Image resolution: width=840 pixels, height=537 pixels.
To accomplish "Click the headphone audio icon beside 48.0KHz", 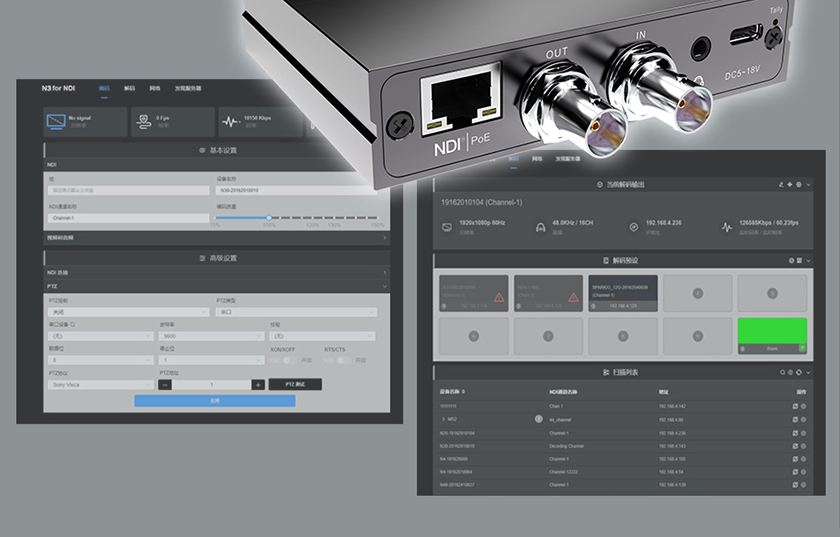I will 541,227.
